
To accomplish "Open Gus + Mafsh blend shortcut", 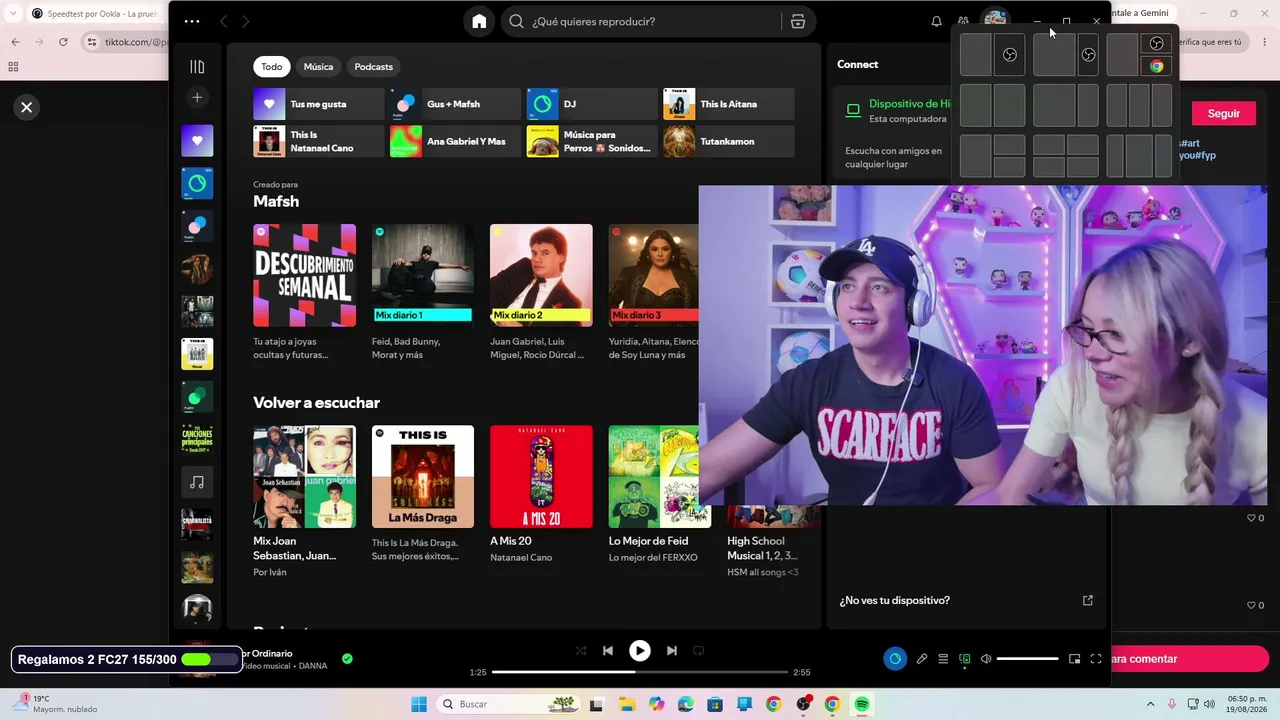I will [456, 104].
